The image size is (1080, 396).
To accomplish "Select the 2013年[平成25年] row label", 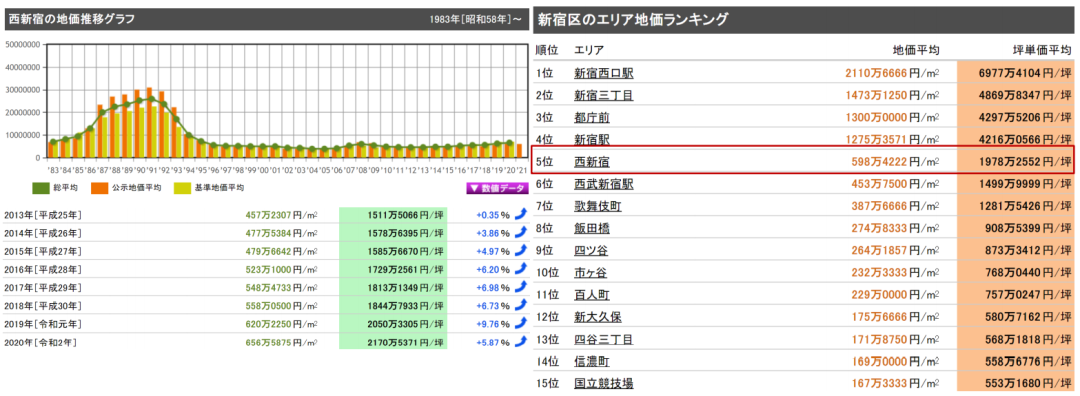I will [x=43, y=215].
